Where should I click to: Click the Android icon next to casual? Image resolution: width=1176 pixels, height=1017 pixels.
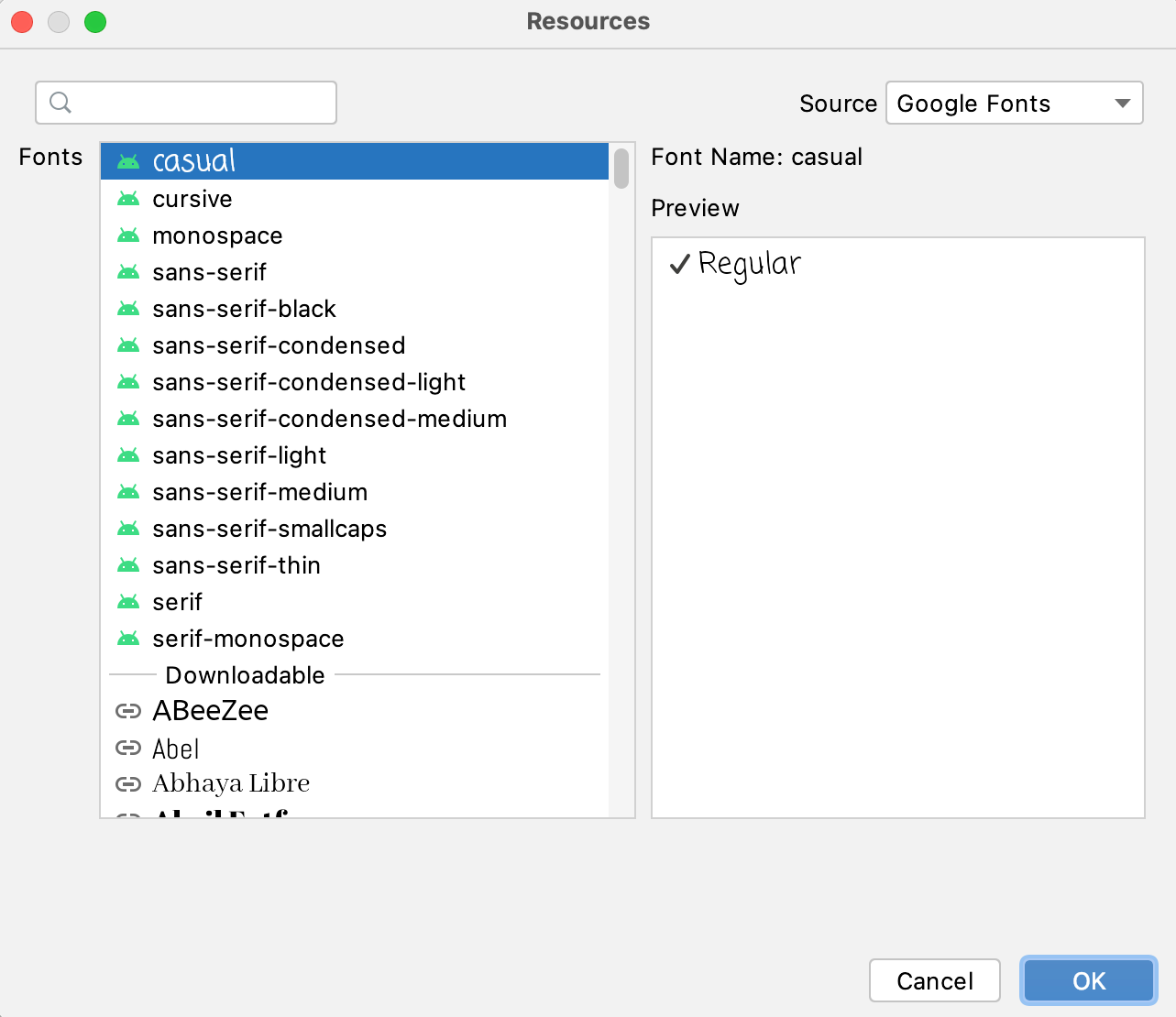128,160
